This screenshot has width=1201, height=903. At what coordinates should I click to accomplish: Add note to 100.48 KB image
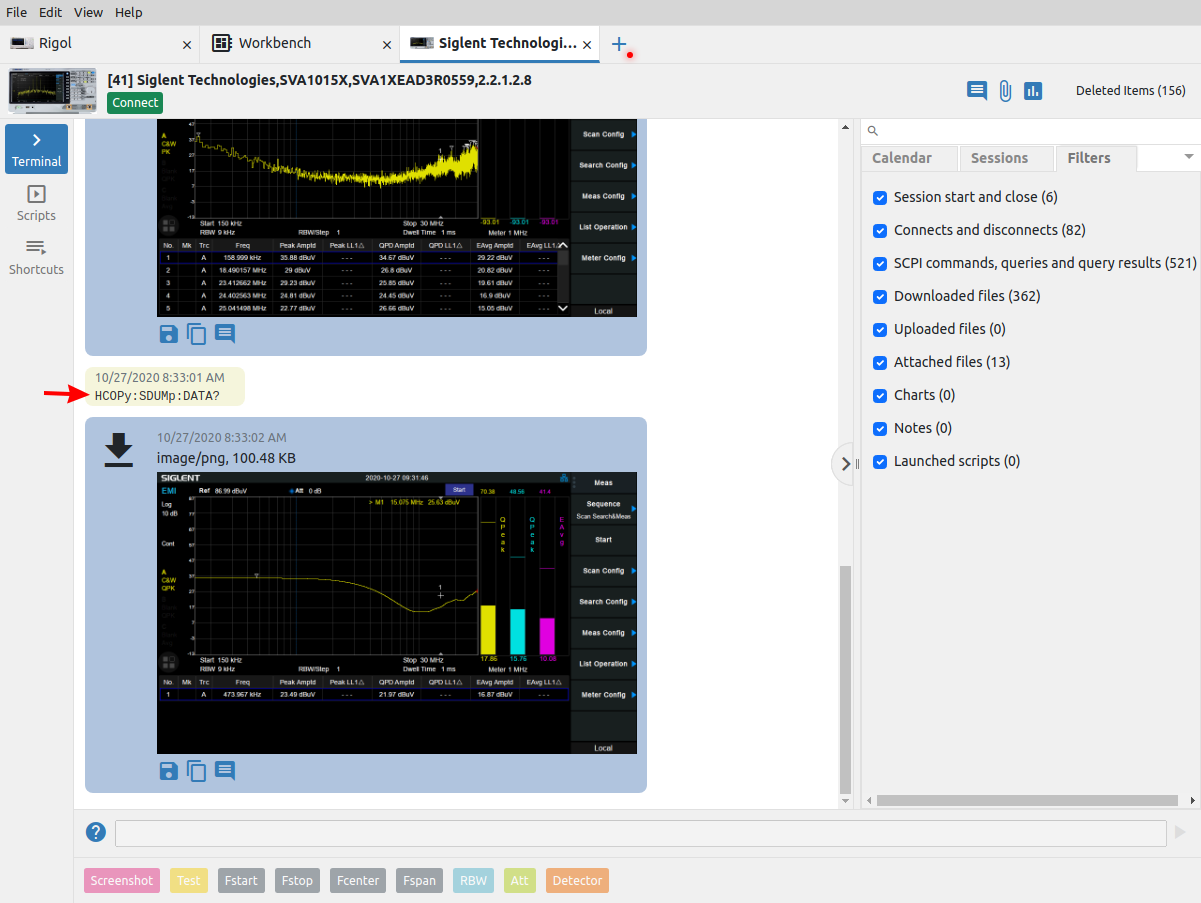pyautogui.click(x=225, y=771)
